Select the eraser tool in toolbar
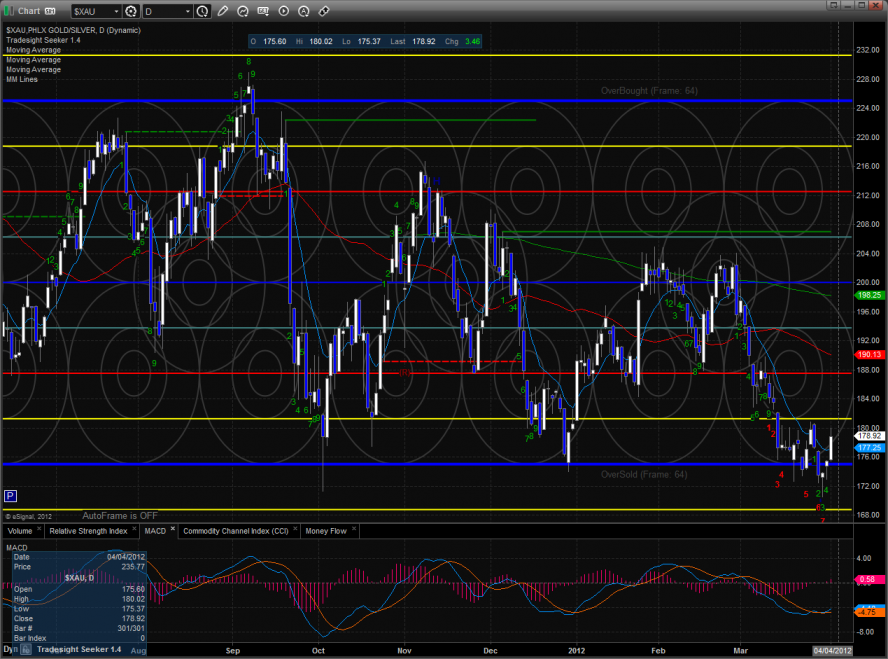 (323, 11)
